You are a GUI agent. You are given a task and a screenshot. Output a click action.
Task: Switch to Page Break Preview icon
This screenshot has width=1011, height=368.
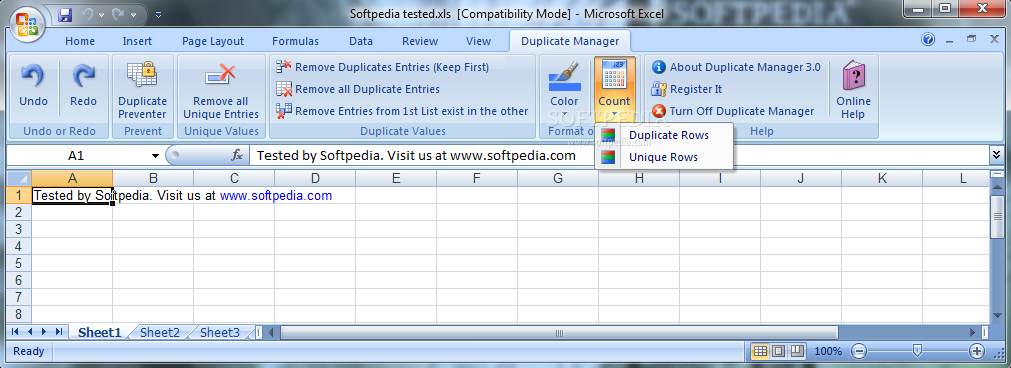pos(798,351)
